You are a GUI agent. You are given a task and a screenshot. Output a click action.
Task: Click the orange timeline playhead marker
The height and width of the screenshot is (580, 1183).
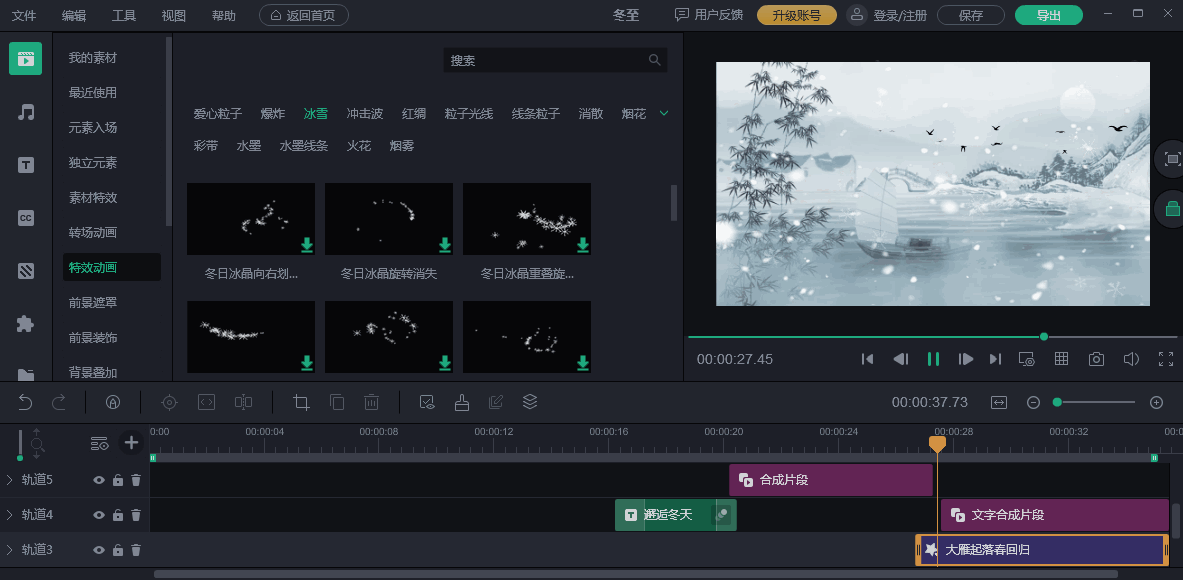click(937, 444)
